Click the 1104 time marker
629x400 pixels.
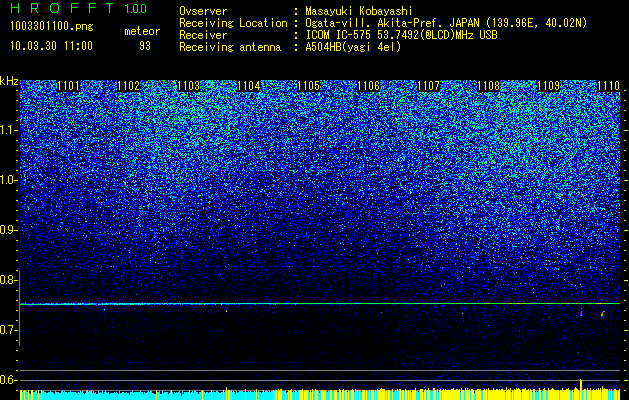tap(249, 86)
